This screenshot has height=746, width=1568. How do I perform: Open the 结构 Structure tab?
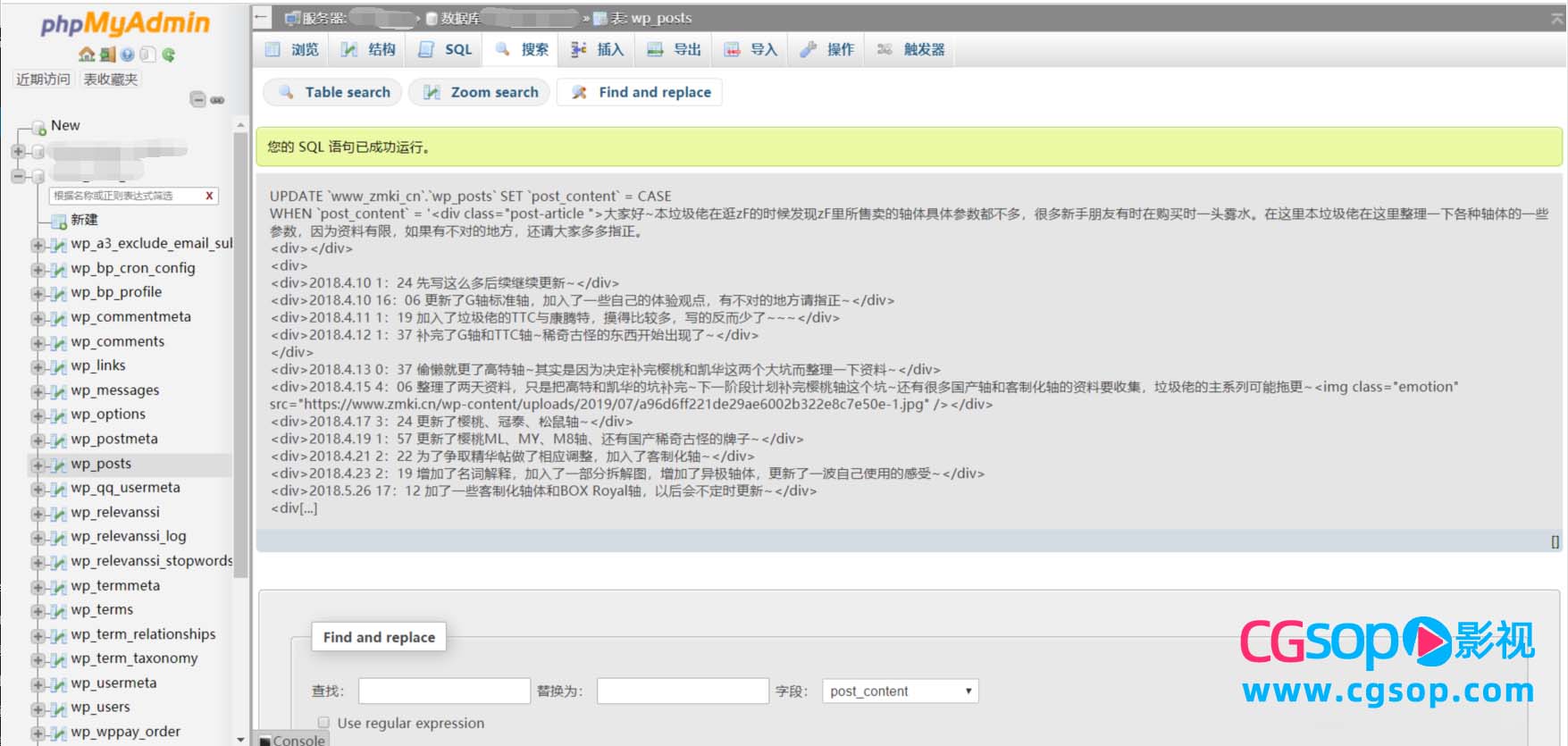(369, 49)
